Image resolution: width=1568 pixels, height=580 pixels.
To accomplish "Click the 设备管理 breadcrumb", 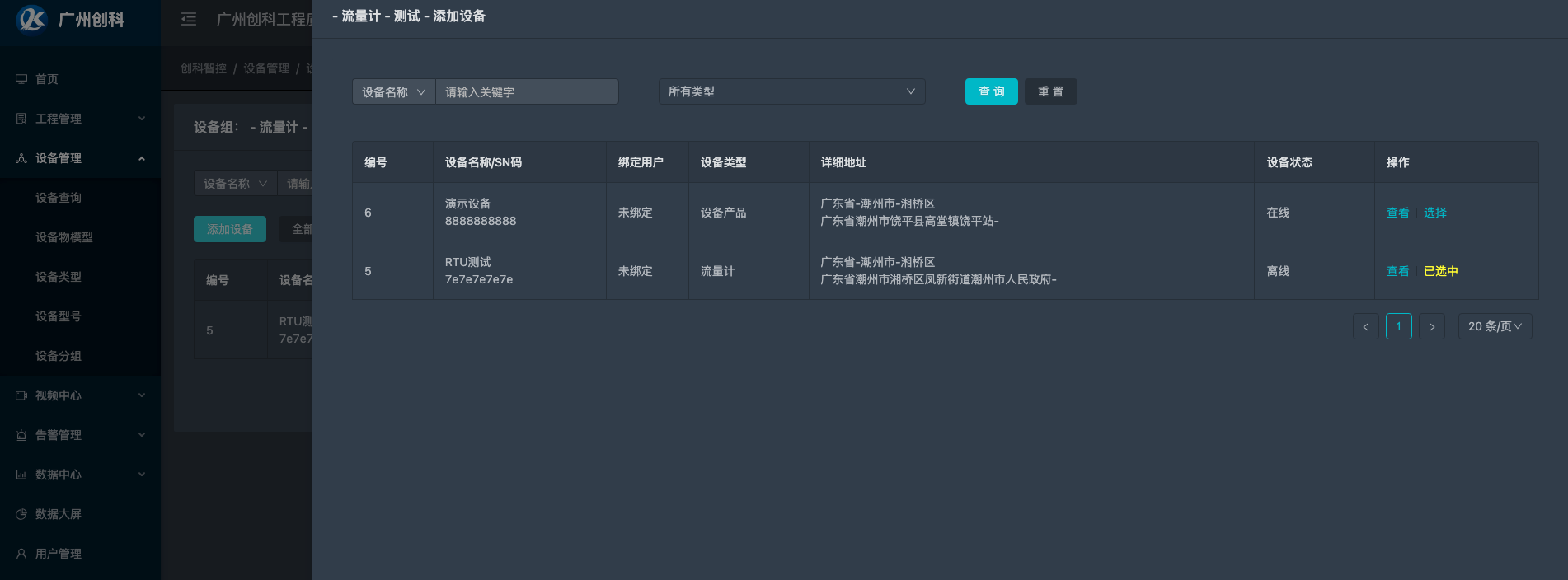I will coord(266,68).
